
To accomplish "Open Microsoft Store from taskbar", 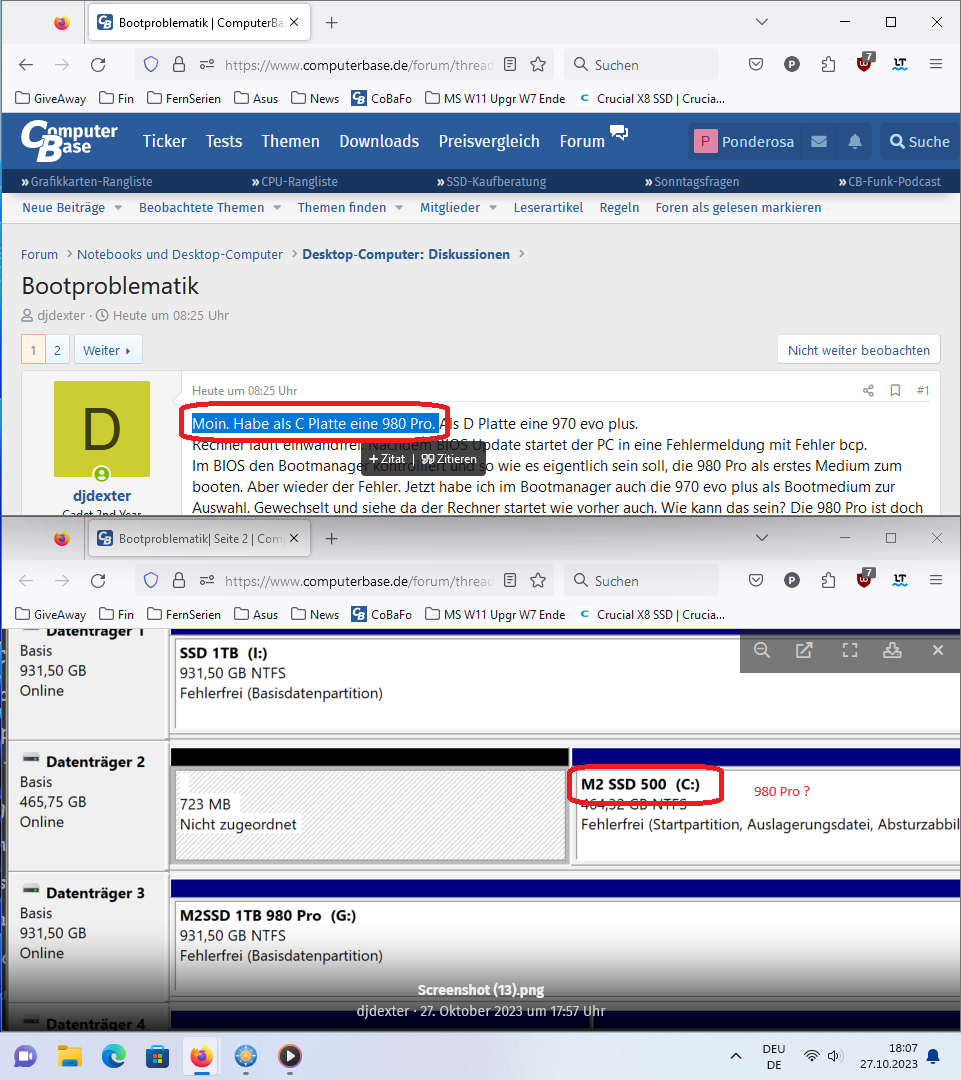I will (158, 1056).
